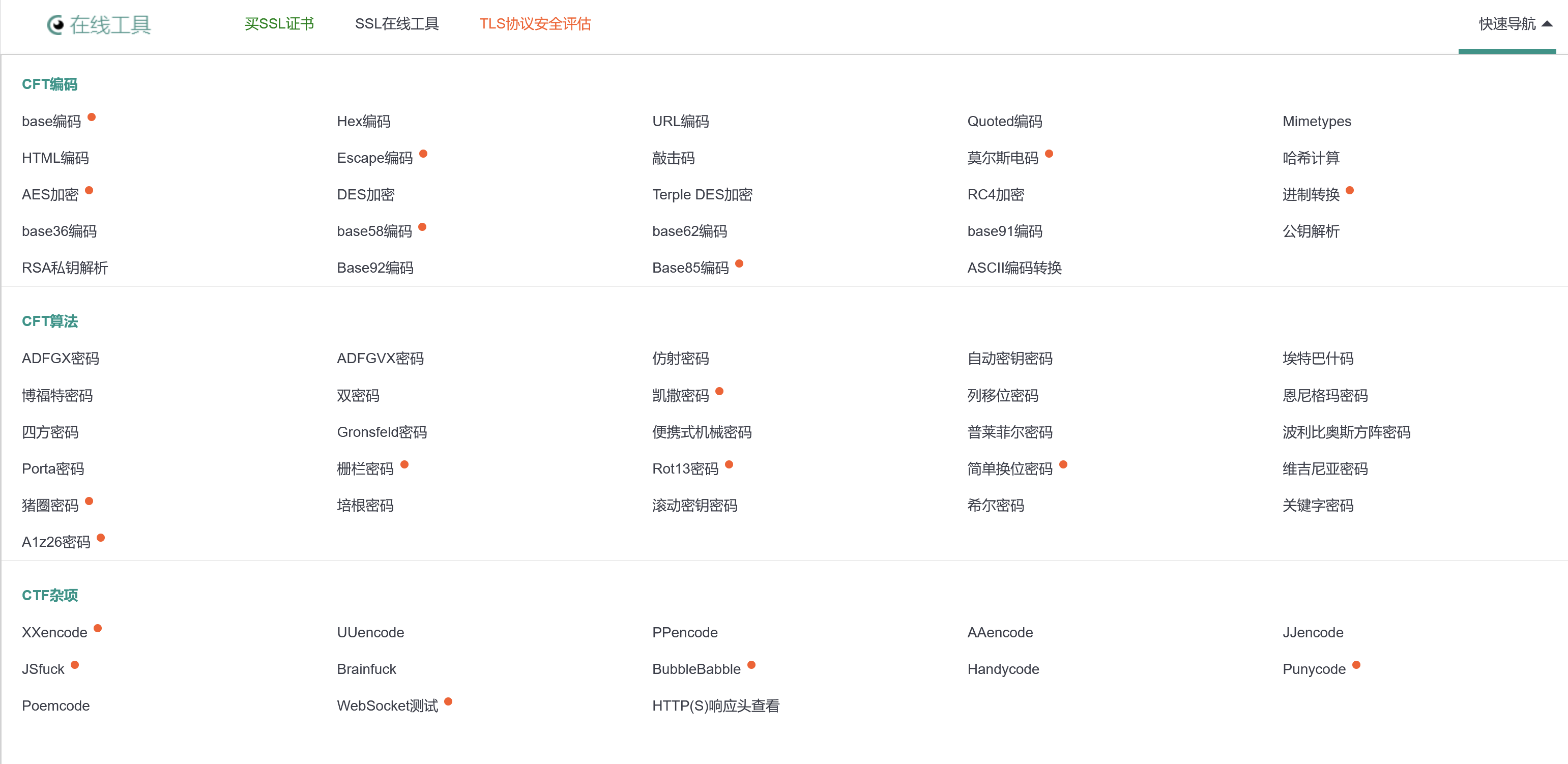
Task: Open the SSL在线工具 menu item
Action: pos(396,24)
